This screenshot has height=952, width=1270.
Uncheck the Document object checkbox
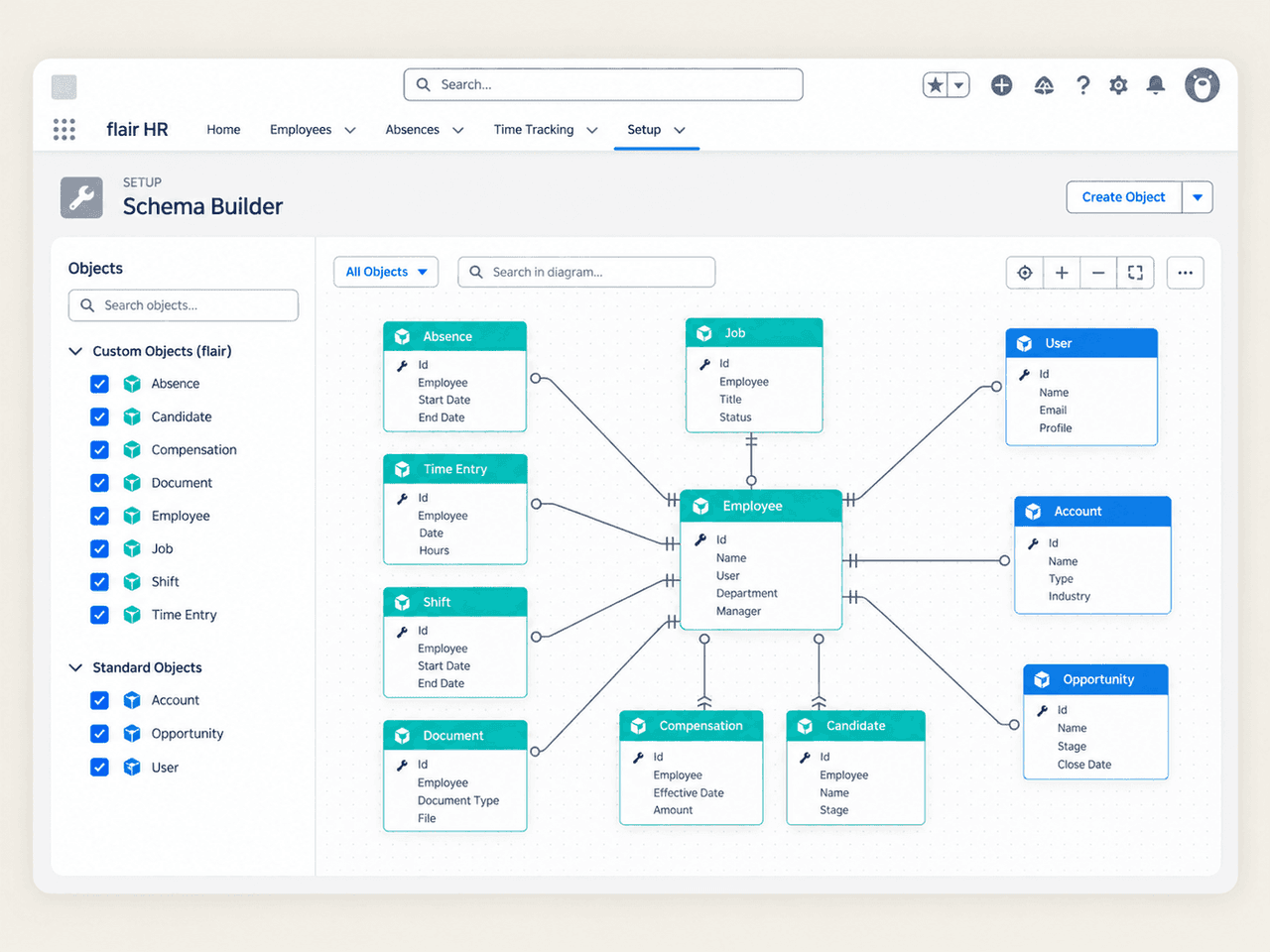(x=99, y=483)
